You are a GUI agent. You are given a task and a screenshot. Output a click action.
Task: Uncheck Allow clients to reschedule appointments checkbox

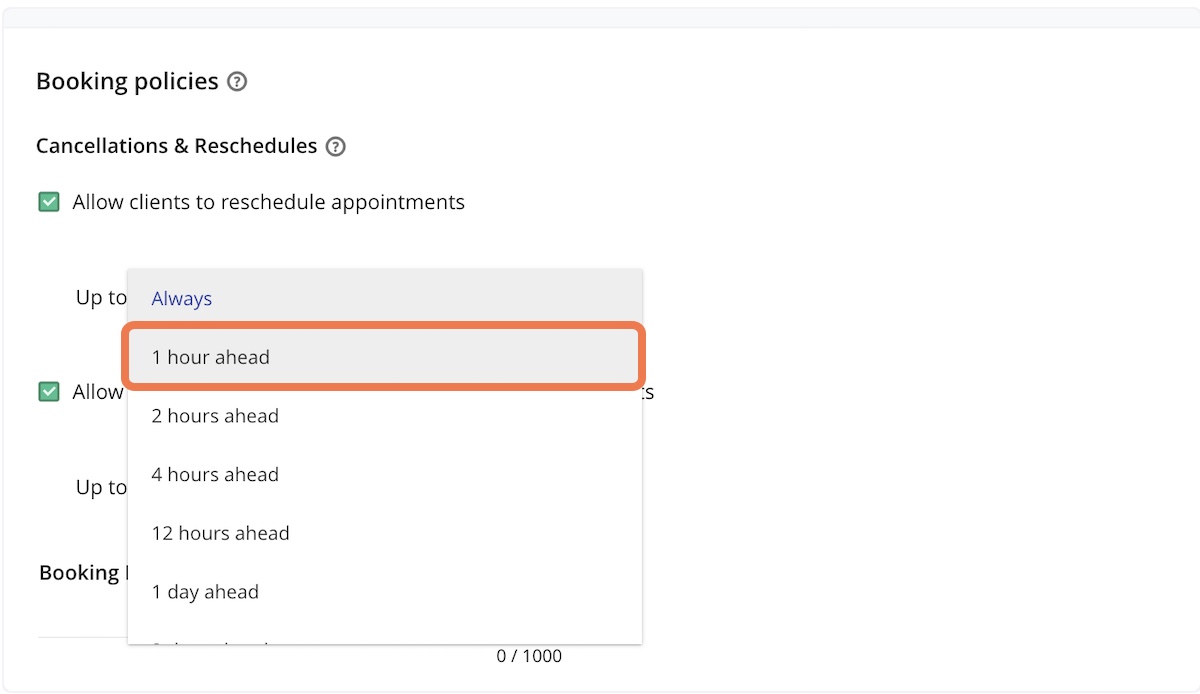48,202
